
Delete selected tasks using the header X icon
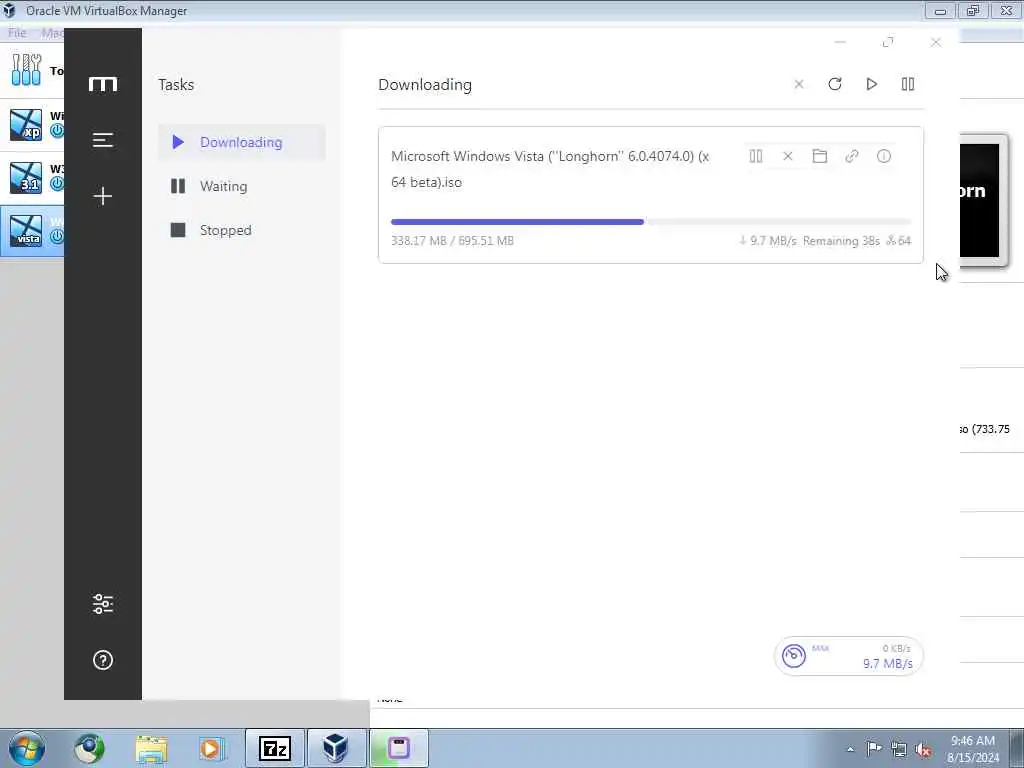tap(799, 84)
